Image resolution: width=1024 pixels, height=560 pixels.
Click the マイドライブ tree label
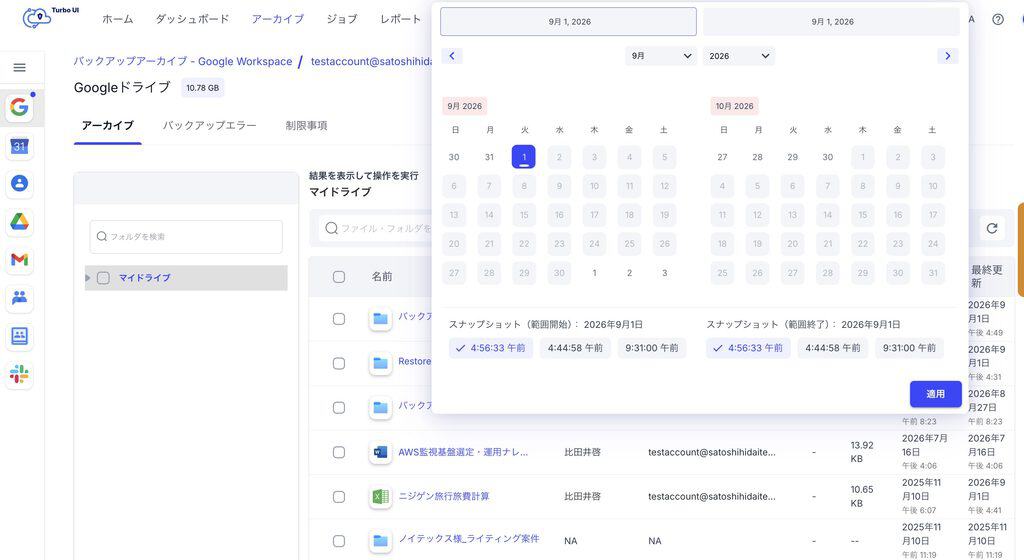(144, 278)
